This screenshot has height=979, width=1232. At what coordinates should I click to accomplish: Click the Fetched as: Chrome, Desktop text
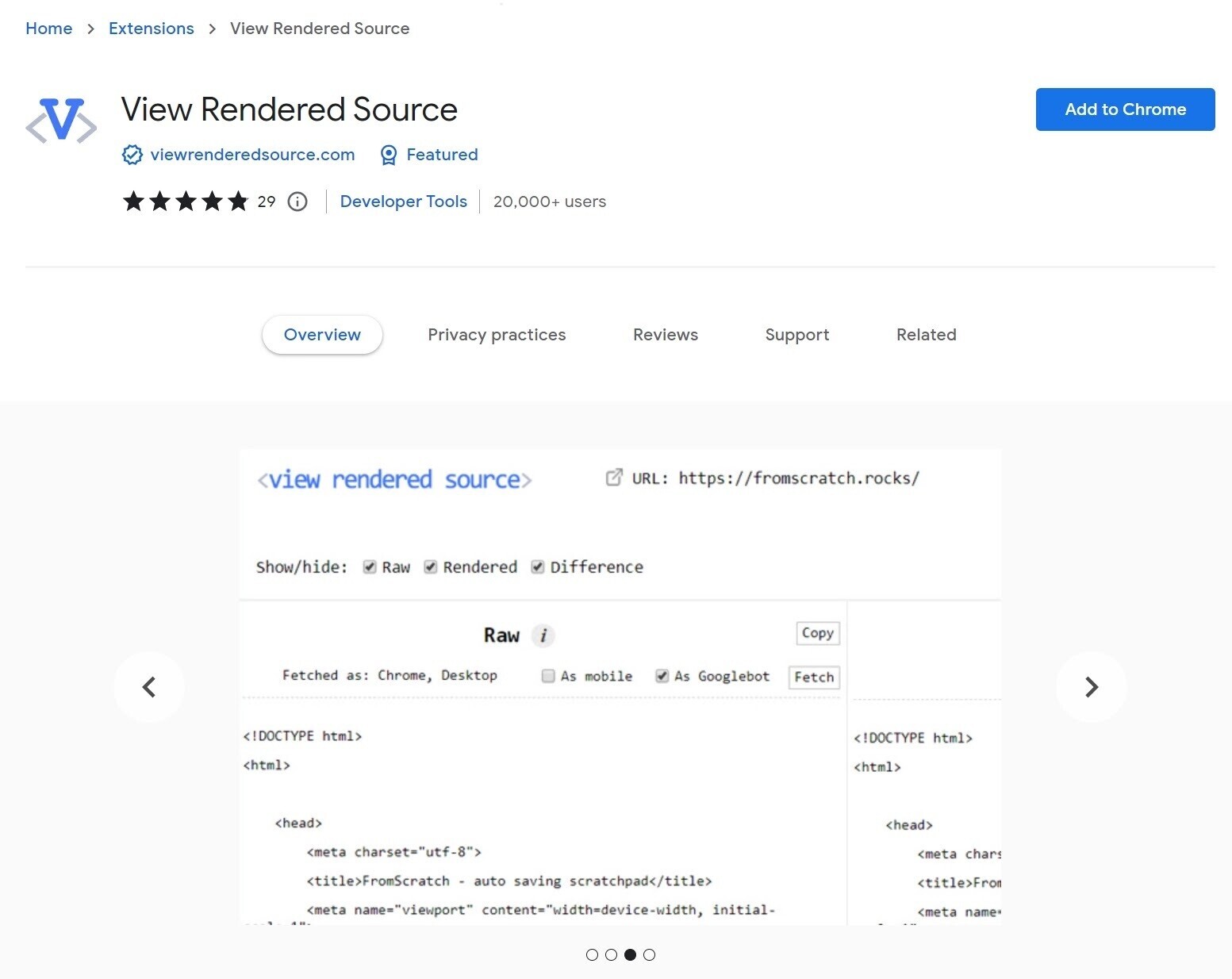(390, 676)
